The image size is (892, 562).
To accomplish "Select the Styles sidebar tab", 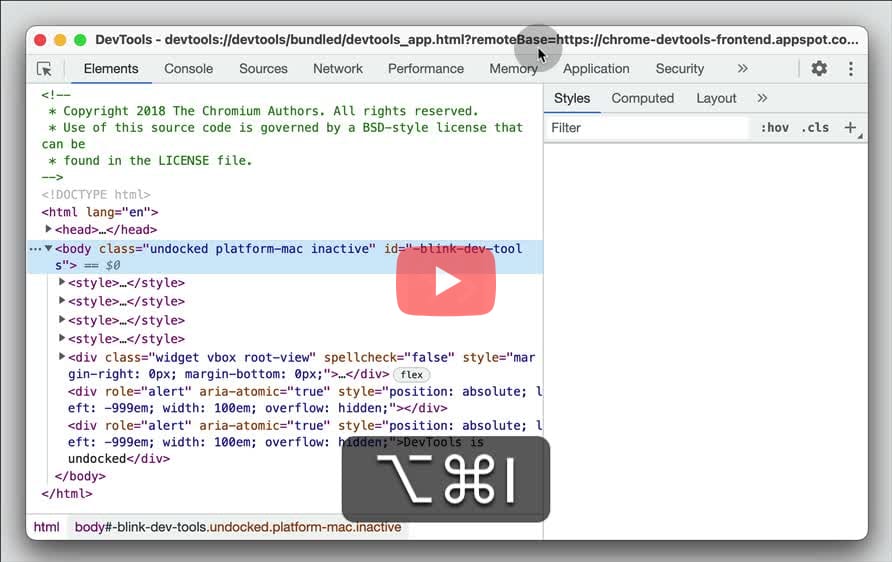I will point(572,98).
